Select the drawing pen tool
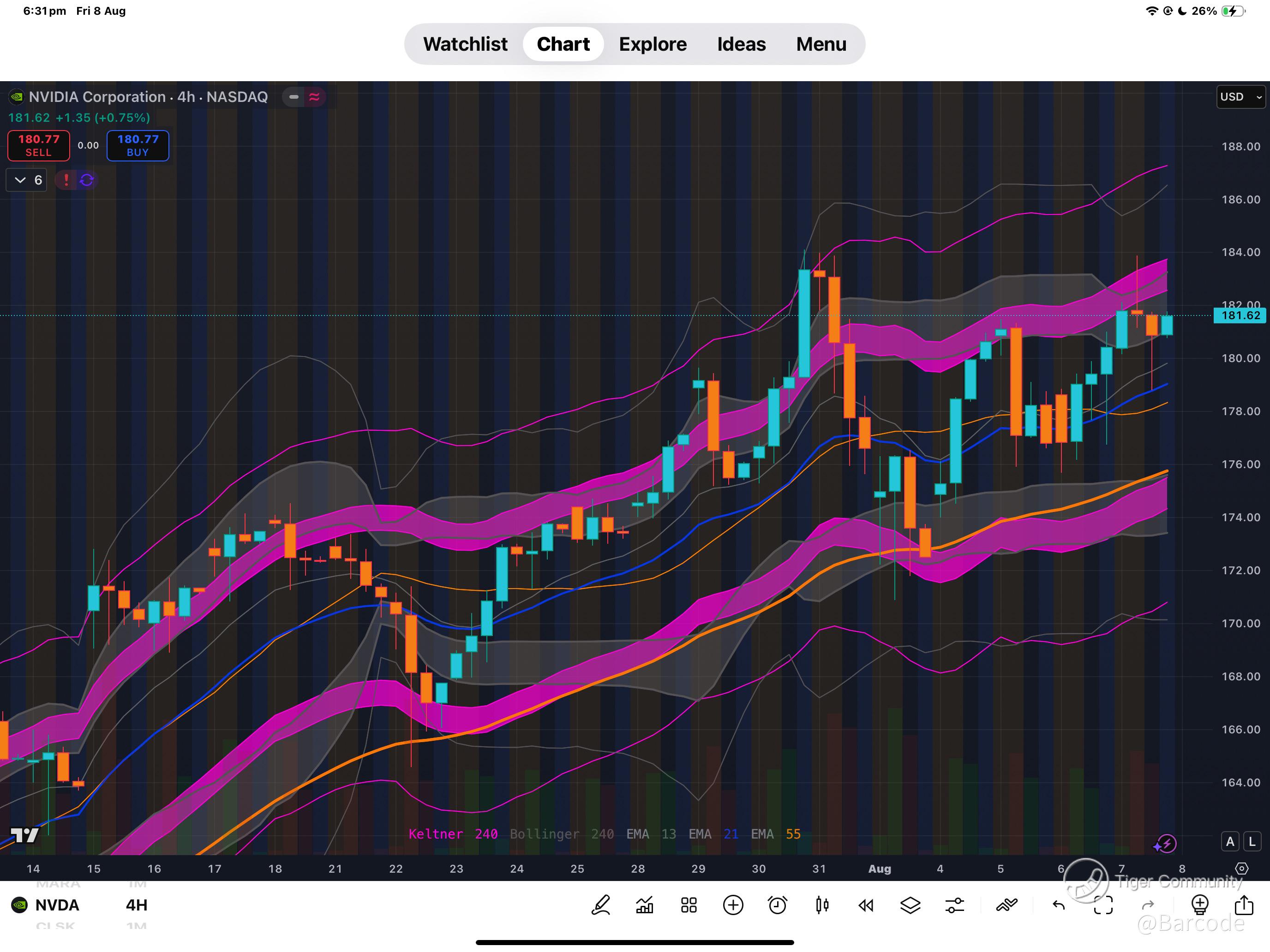1270x952 pixels. coord(600,905)
